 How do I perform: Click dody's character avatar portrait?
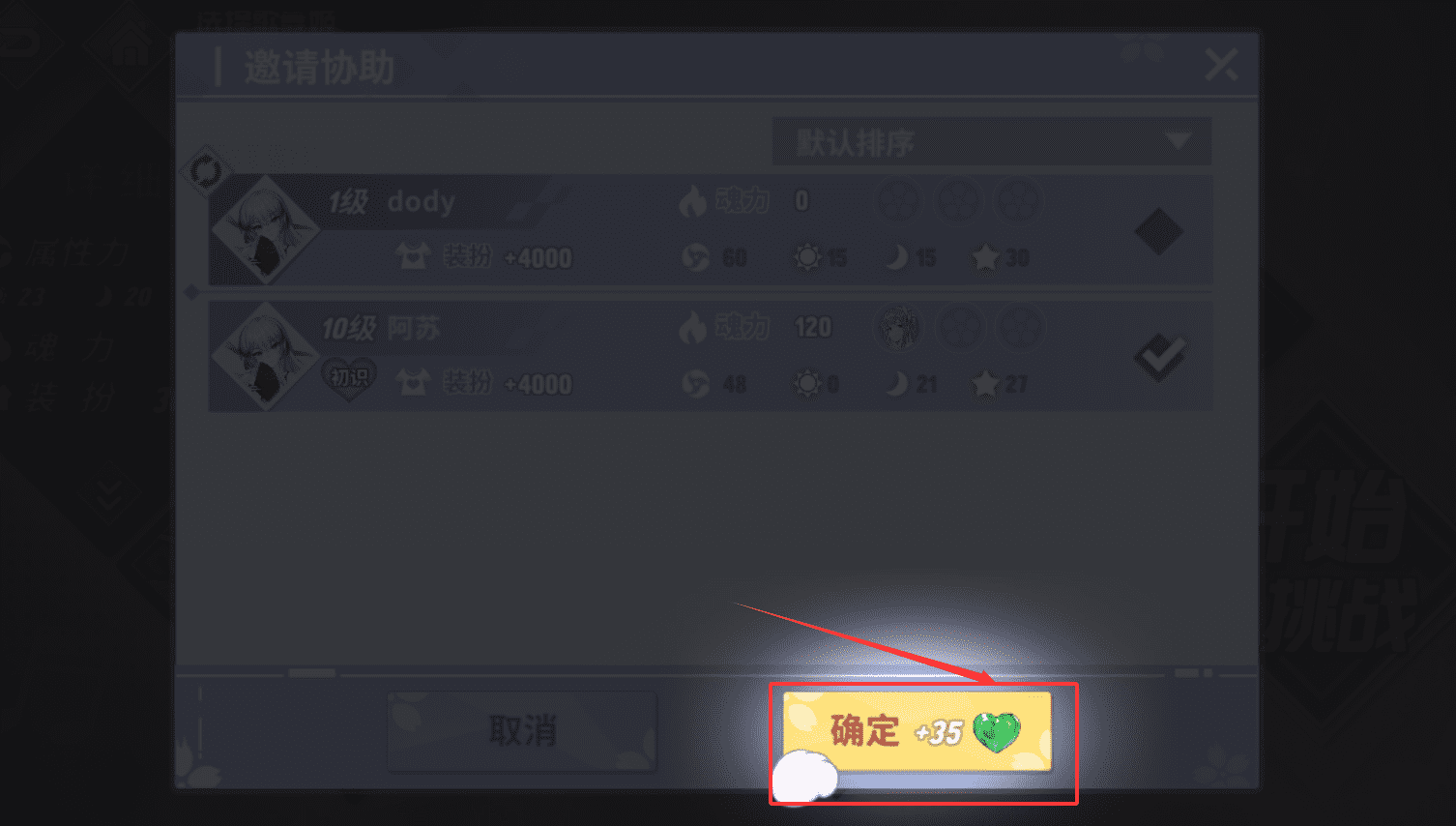(x=265, y=230)
